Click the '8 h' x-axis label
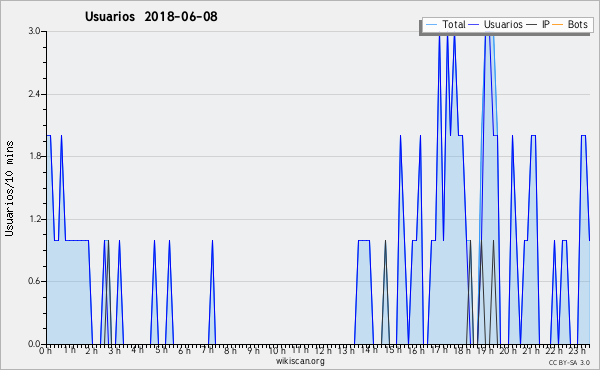This screenshot has width=600, height=370. (x=230, y=351)
